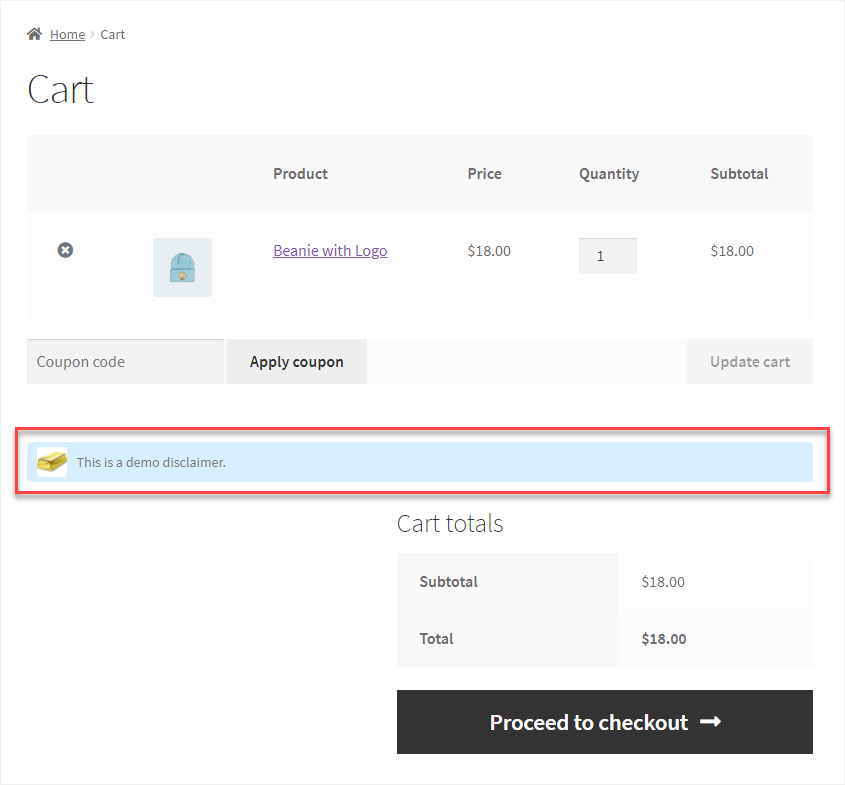Click the Quantity column header

[609, 174]
